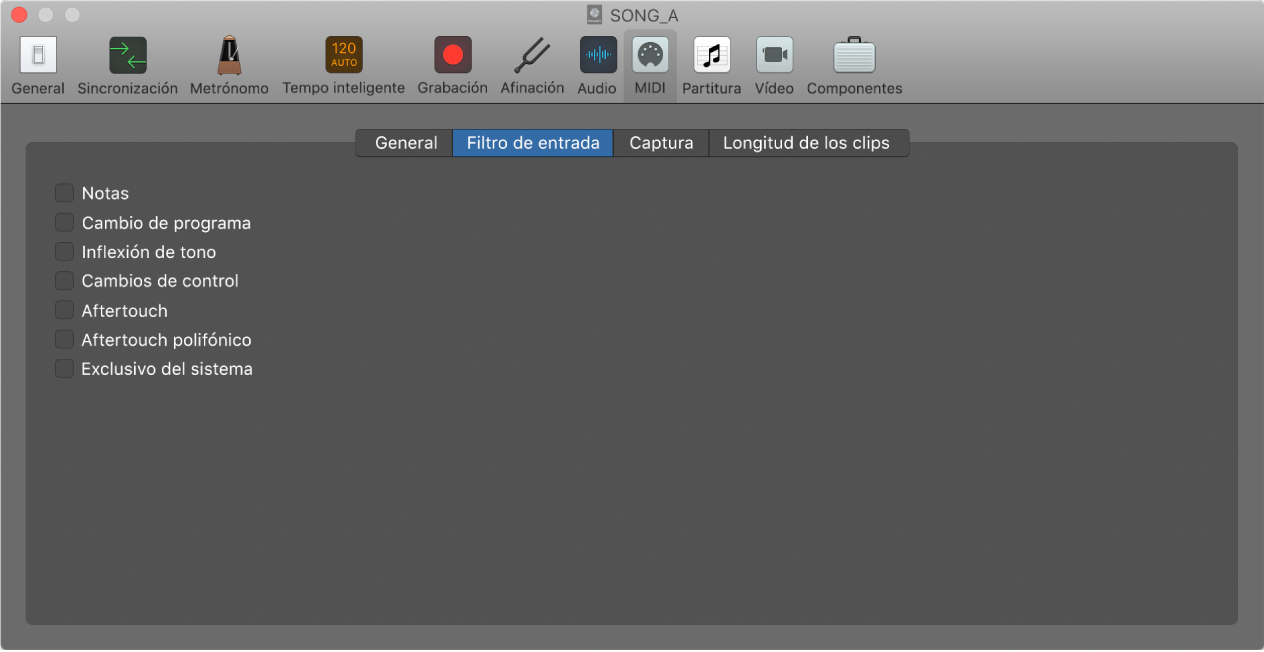This screenshot has width=1264, height=652.
Task: Switch to the Captura tab
Action: click(x=660, y=142)
